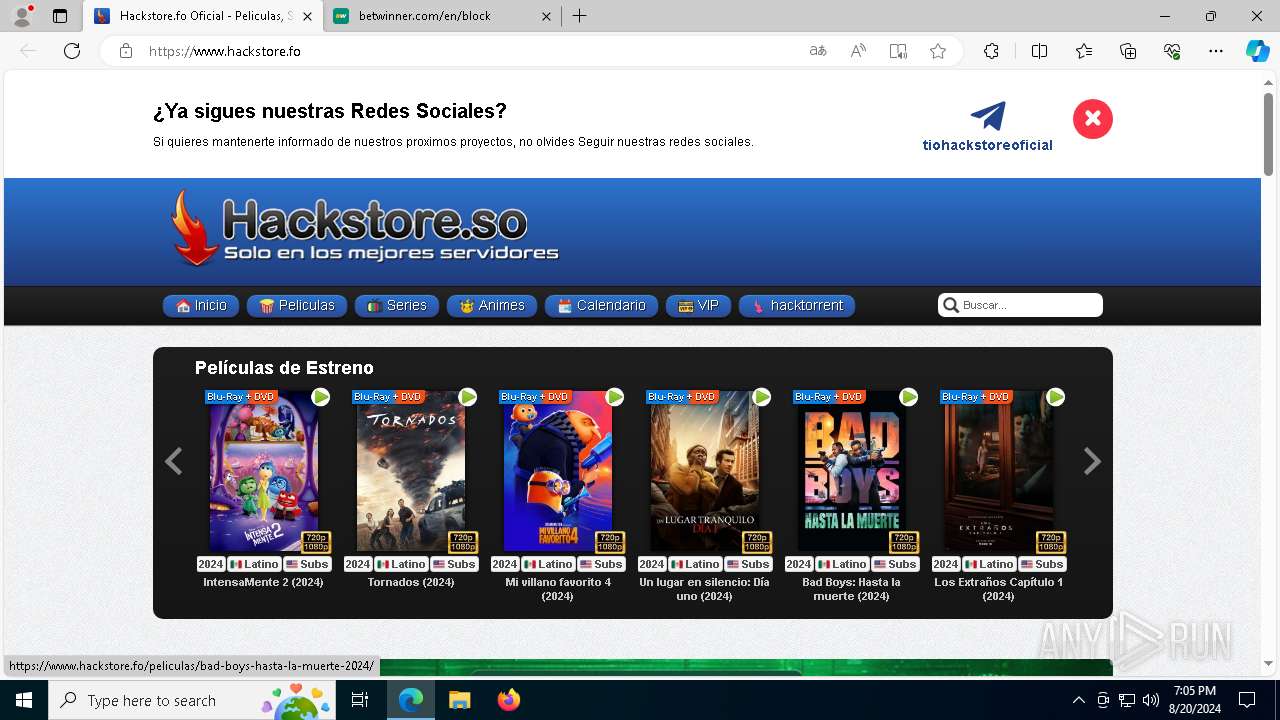This screenshot has height=720, width=1280.
Task: Click Tornados (2024) title link
Action: pos(411,582)
